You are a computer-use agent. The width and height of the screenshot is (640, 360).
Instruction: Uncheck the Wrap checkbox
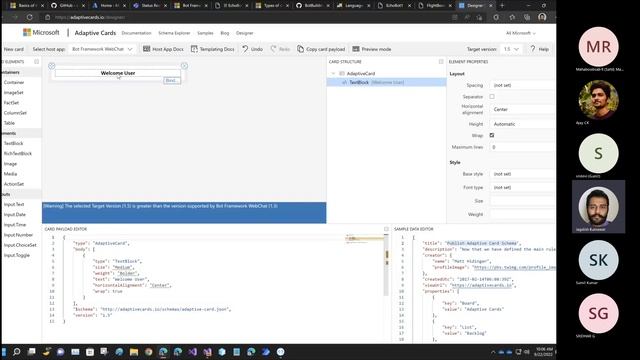(492, 135)
